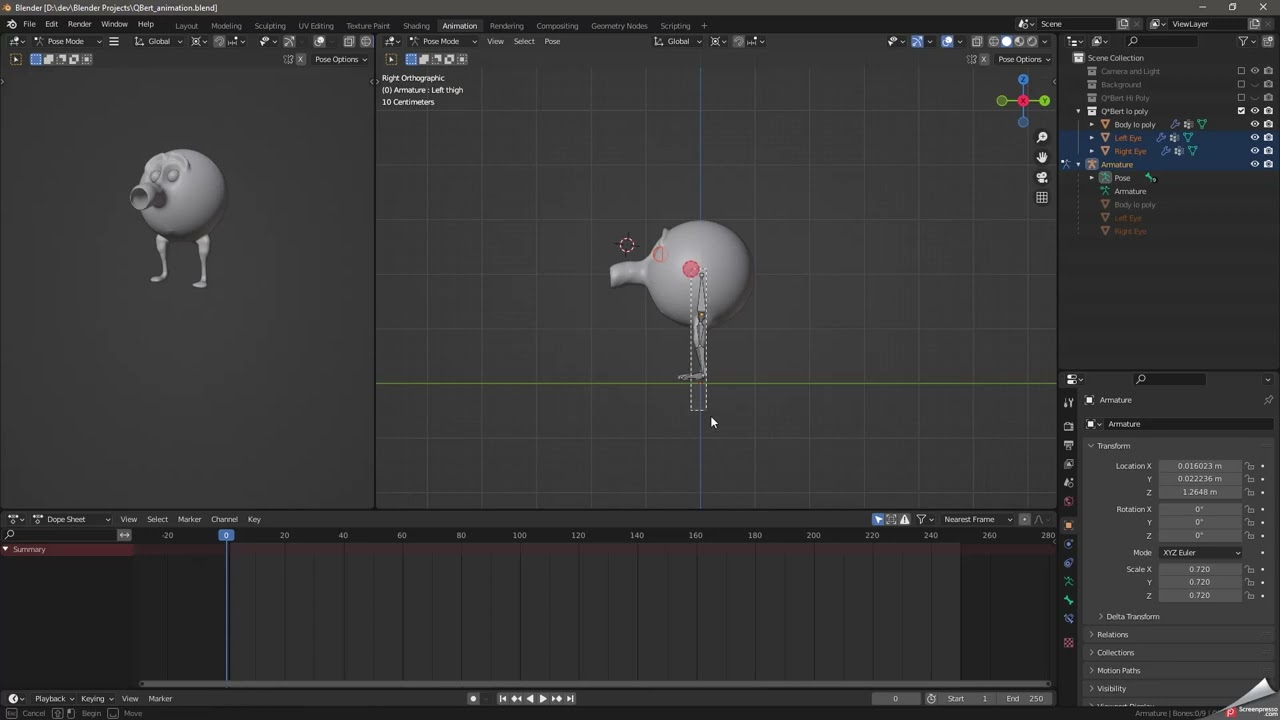1280x720 pixels.
Task: Toggle Armature visibility eye icon
Action: (x=1254, y=164)
